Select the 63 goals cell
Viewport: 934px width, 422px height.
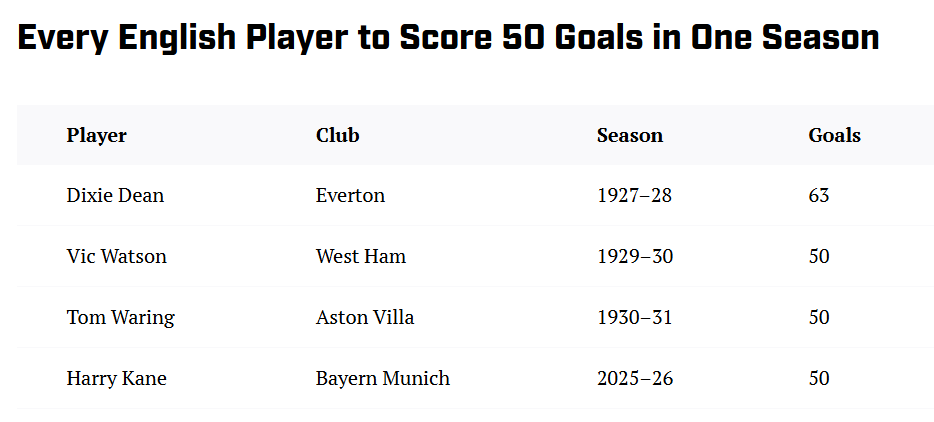(x=819, y=196)
